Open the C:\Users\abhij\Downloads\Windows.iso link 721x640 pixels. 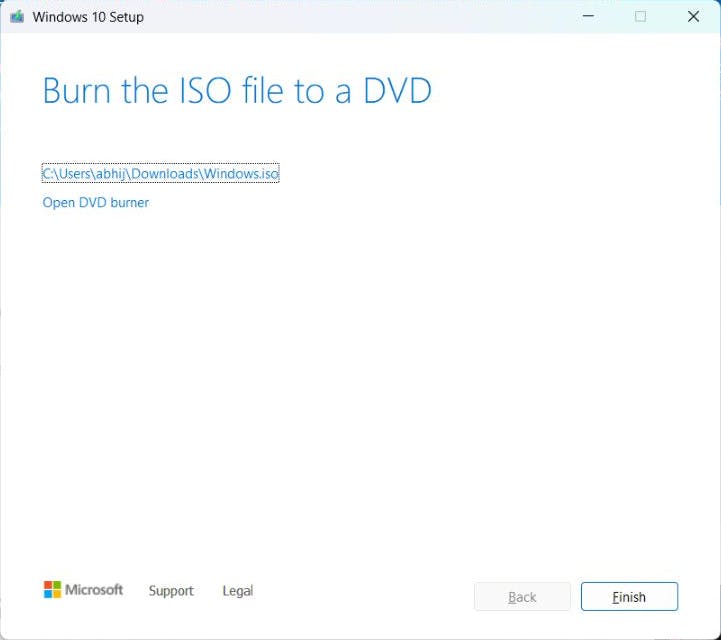[x=160, y=173]
